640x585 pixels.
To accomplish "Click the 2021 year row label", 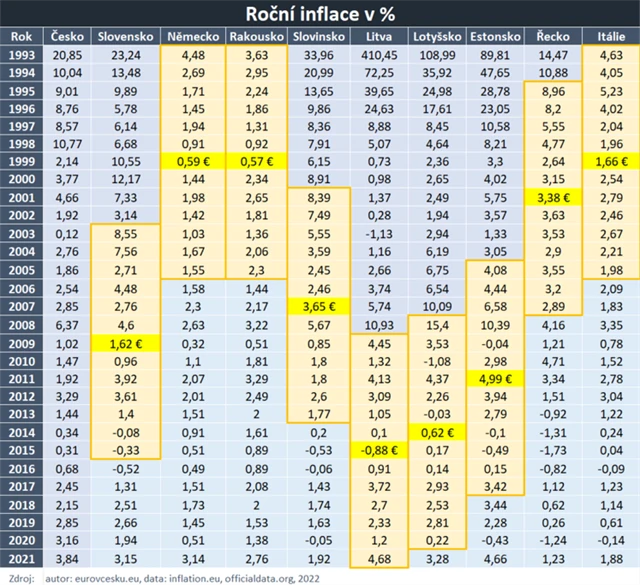I will [21, 558].
